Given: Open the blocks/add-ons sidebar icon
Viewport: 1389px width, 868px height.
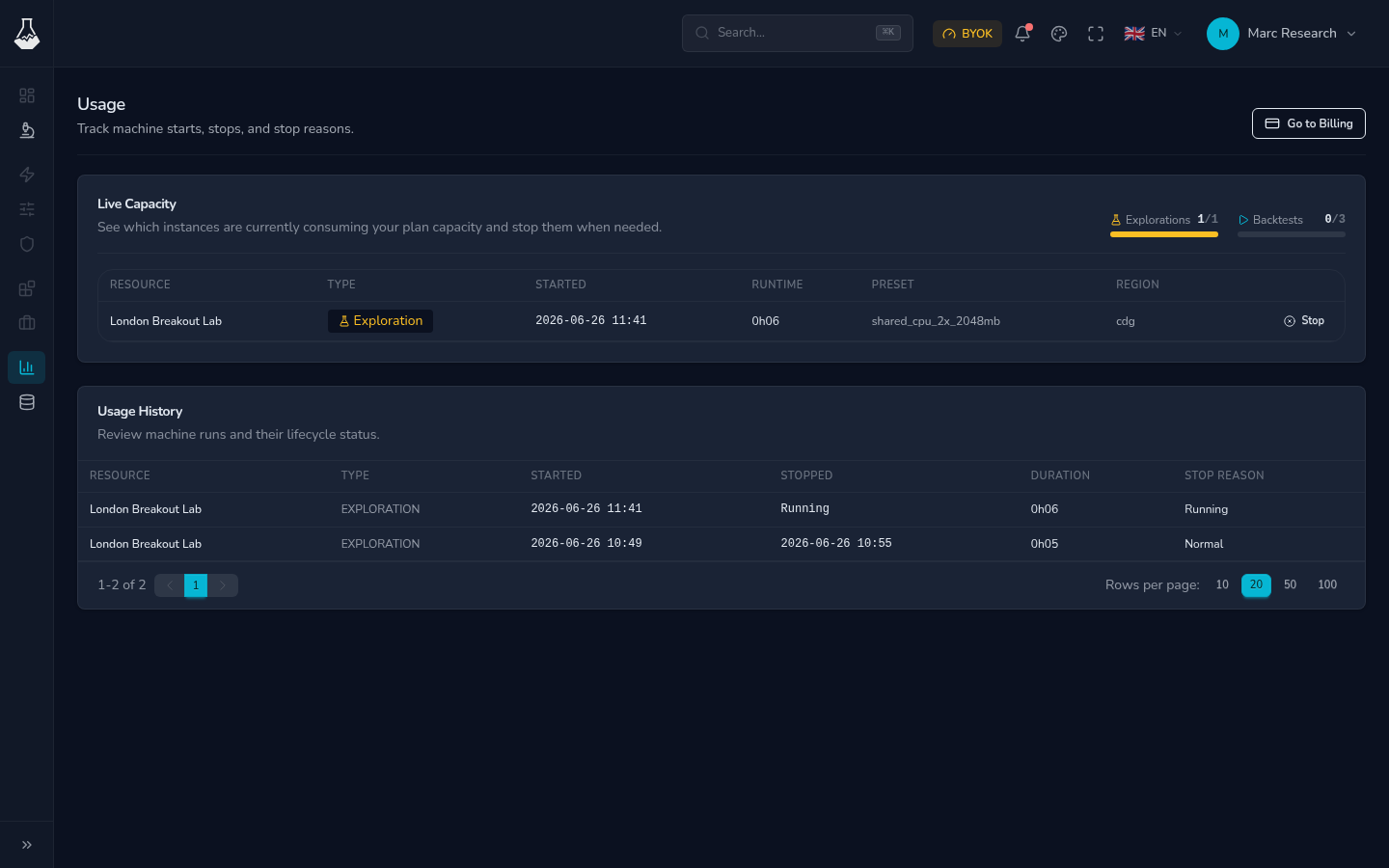Looking at the screenshot, I should [x=27, y=288].
